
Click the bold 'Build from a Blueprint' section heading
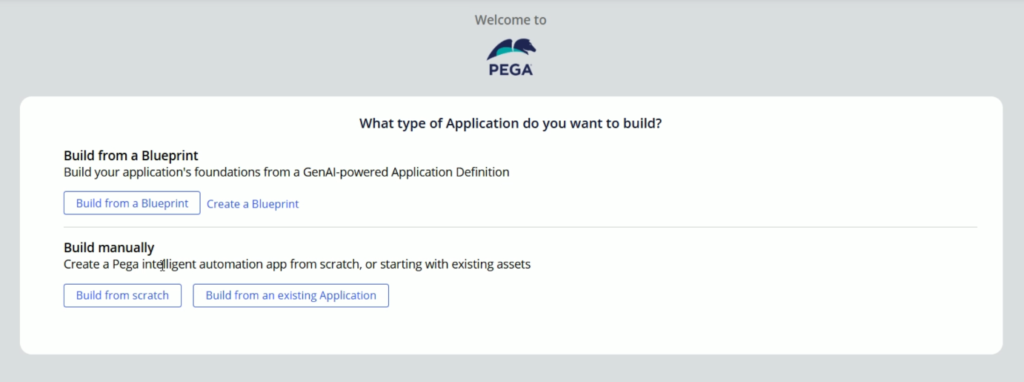pyautogui.click(x=131, y=155)
